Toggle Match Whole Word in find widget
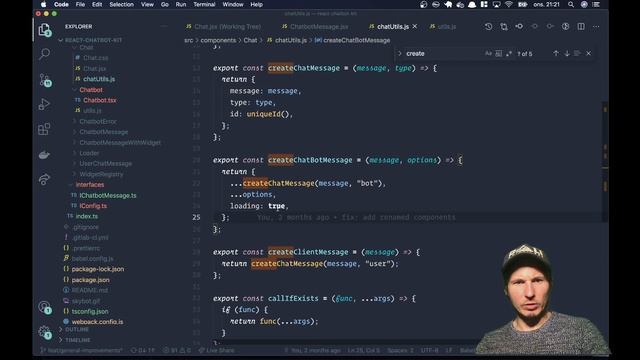Image resolution: width=640 pixels, height=360 pixels. point(498,53)
